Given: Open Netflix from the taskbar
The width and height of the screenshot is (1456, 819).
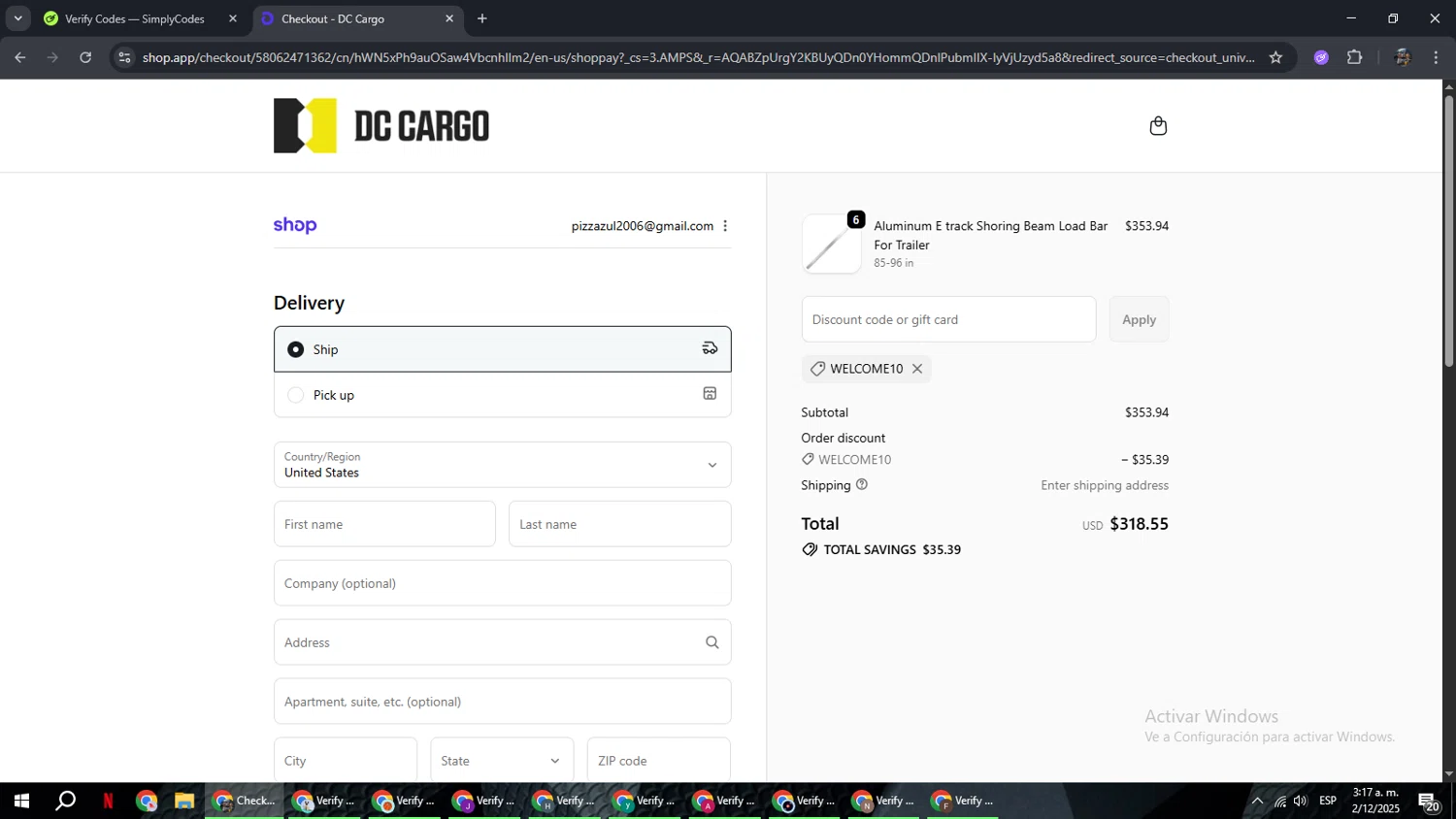Looking at the screenshot, I should pos(108,801).
